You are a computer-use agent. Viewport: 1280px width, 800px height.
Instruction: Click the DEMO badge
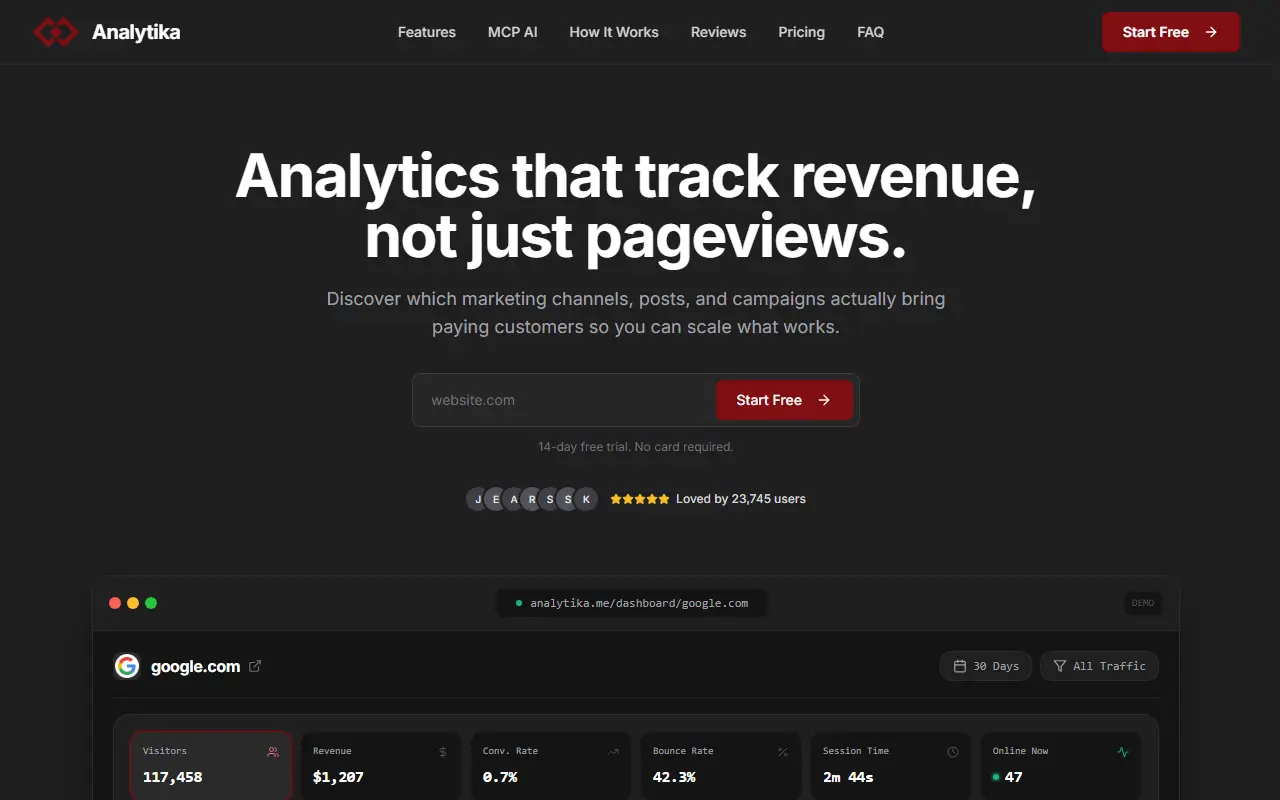(1143, 603)
